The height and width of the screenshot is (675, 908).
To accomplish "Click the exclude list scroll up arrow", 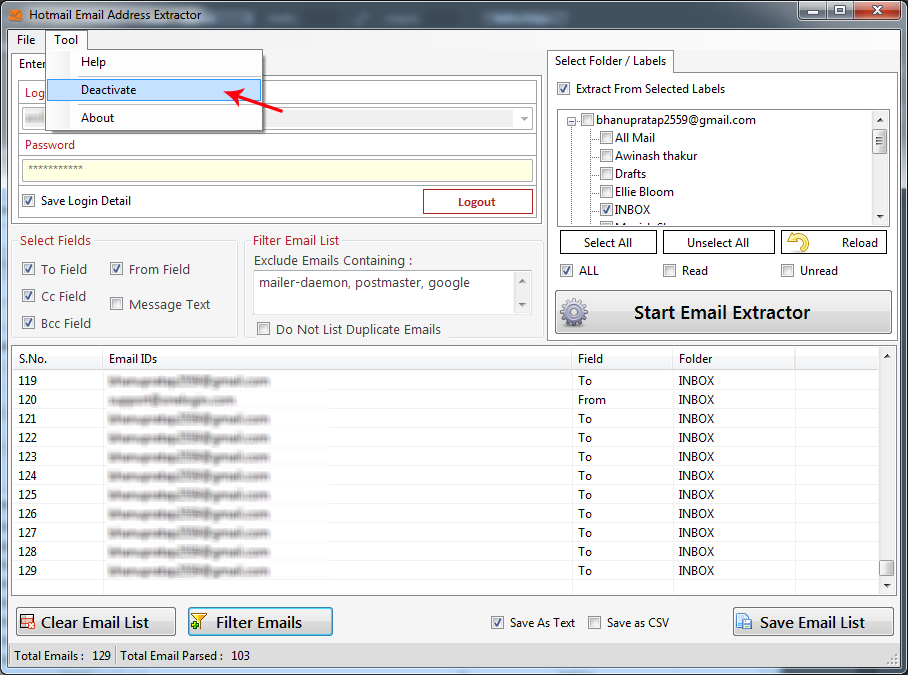I will [x=522, y=281].
